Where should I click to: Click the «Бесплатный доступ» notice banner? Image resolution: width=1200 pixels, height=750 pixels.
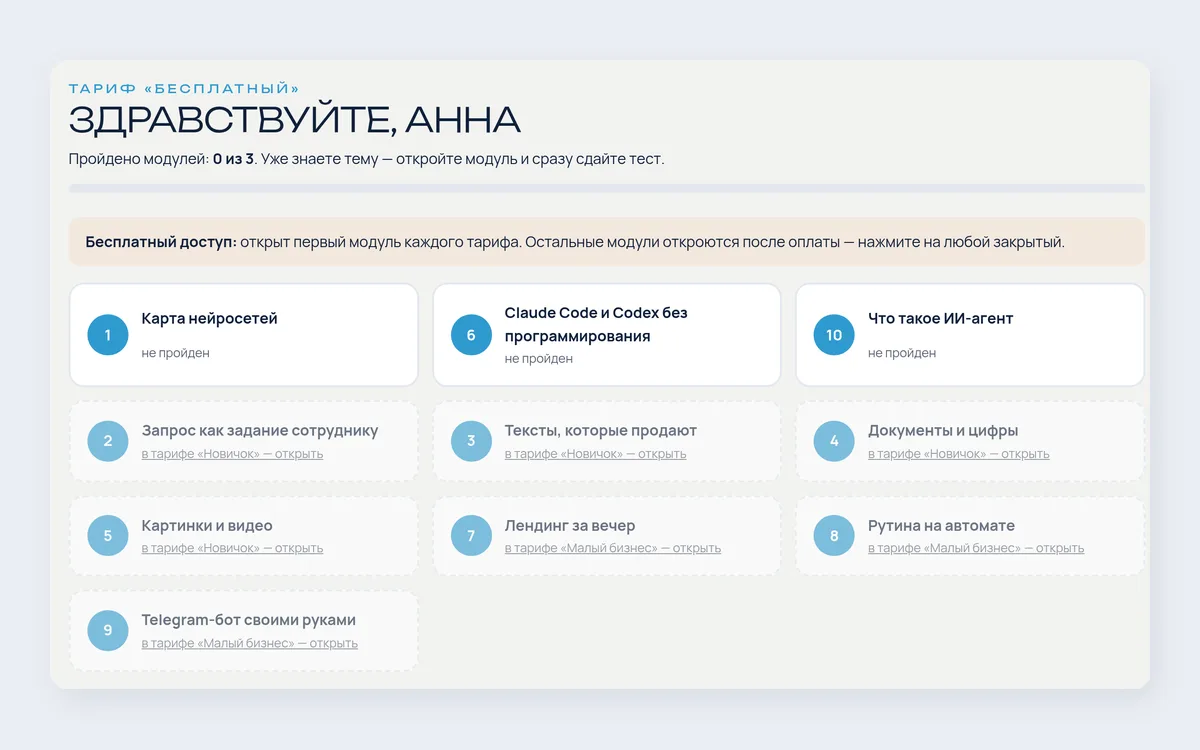(x=607, y=242)
